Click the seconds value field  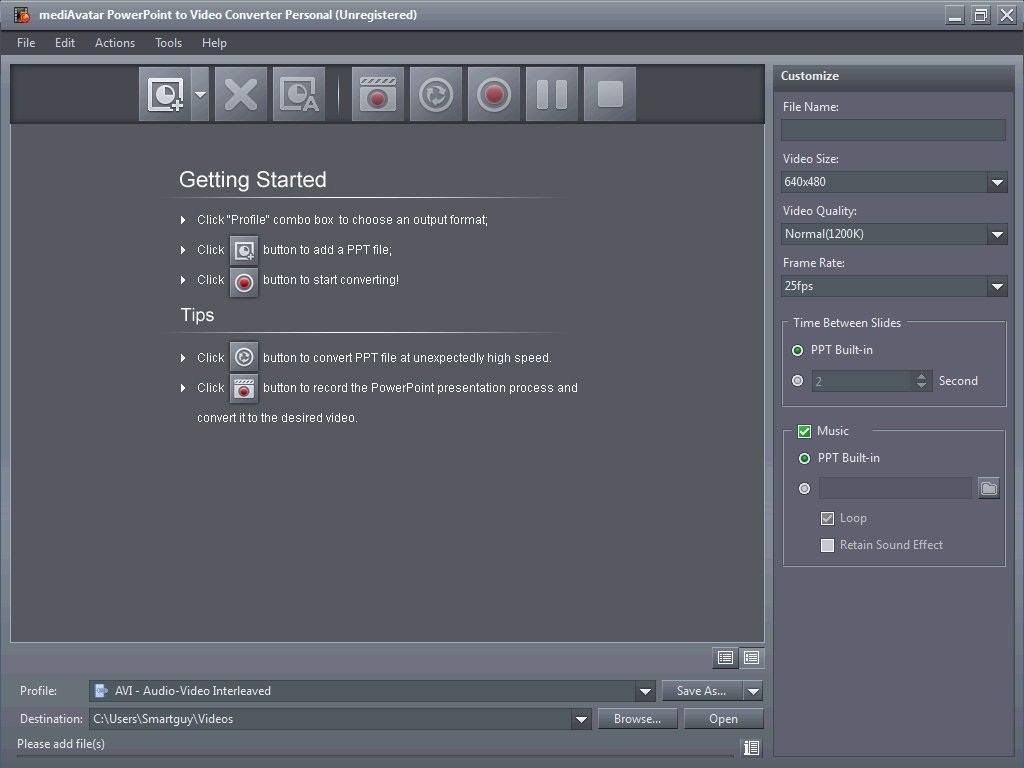[x=862, y=381]
